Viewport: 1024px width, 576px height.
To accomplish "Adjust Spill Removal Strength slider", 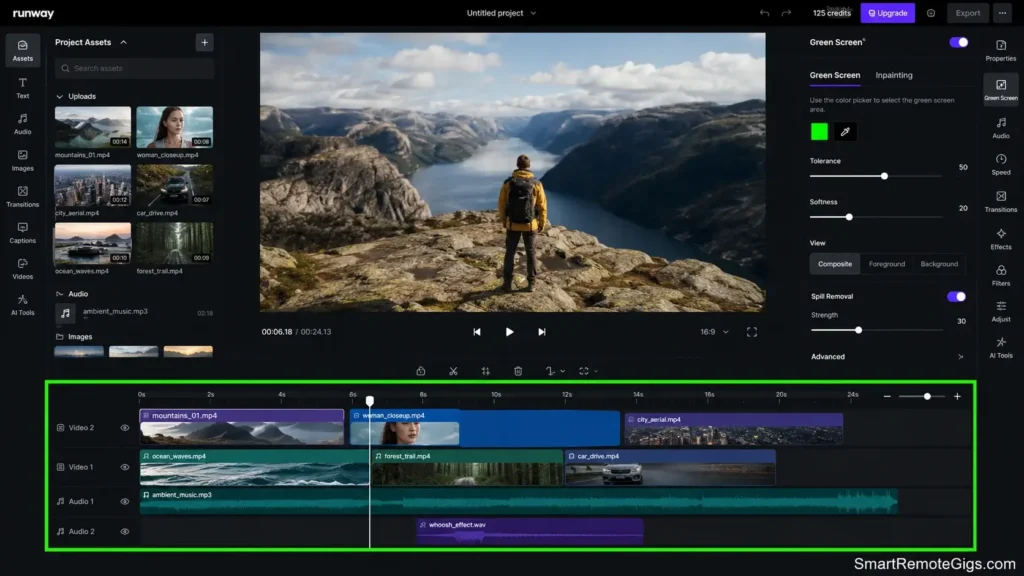I will pyautogui.click(x=858, y=330).
